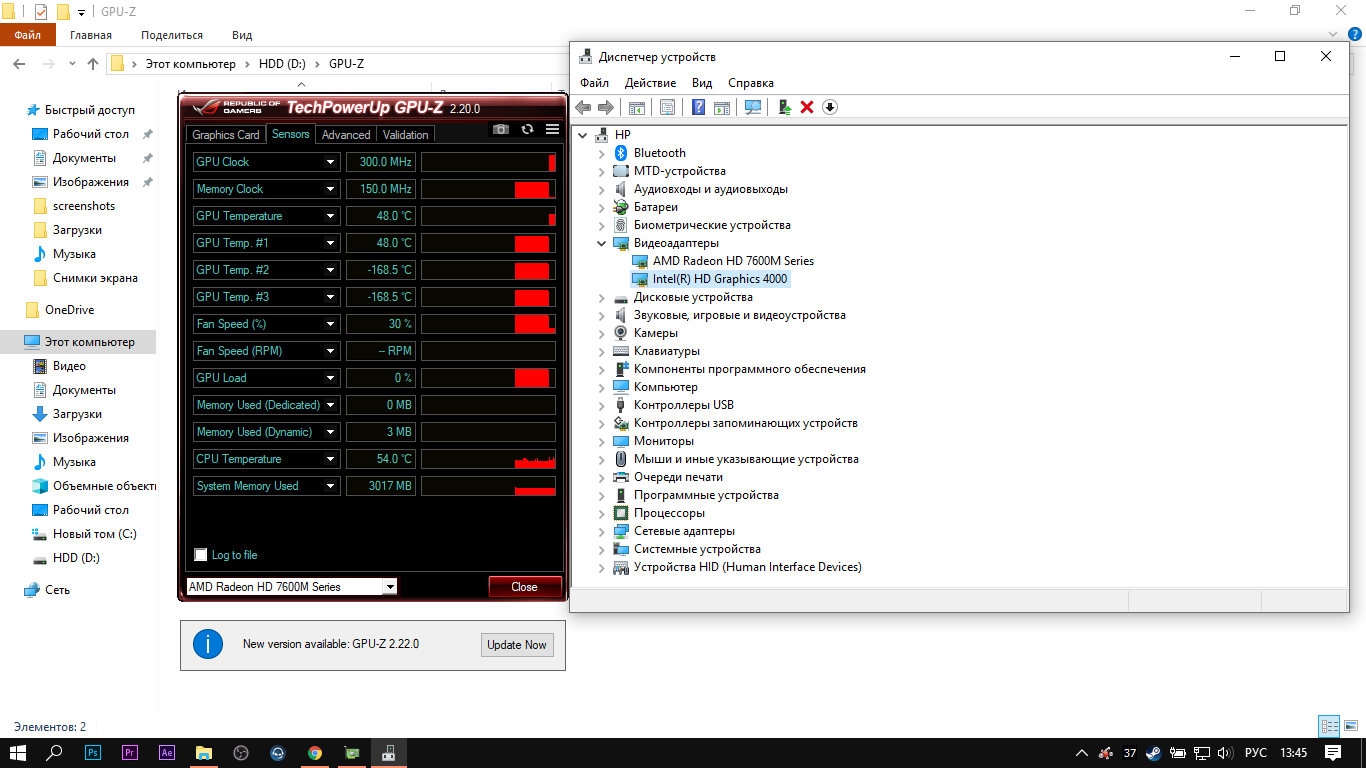Viewport: 1366px width, 768px height.
Task: Open the System Memory Used sensor dropdown
Action: click(x=330, y=486)
